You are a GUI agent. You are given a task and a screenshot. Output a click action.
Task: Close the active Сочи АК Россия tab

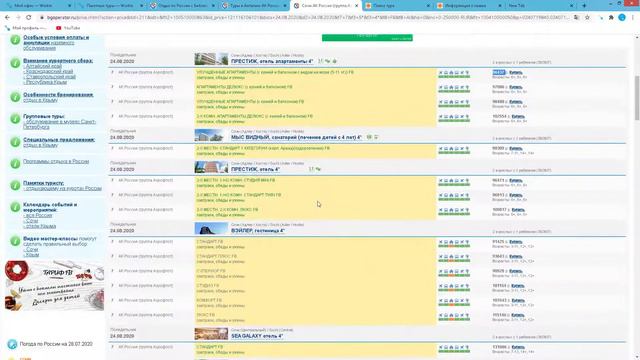tap(356, 6)
